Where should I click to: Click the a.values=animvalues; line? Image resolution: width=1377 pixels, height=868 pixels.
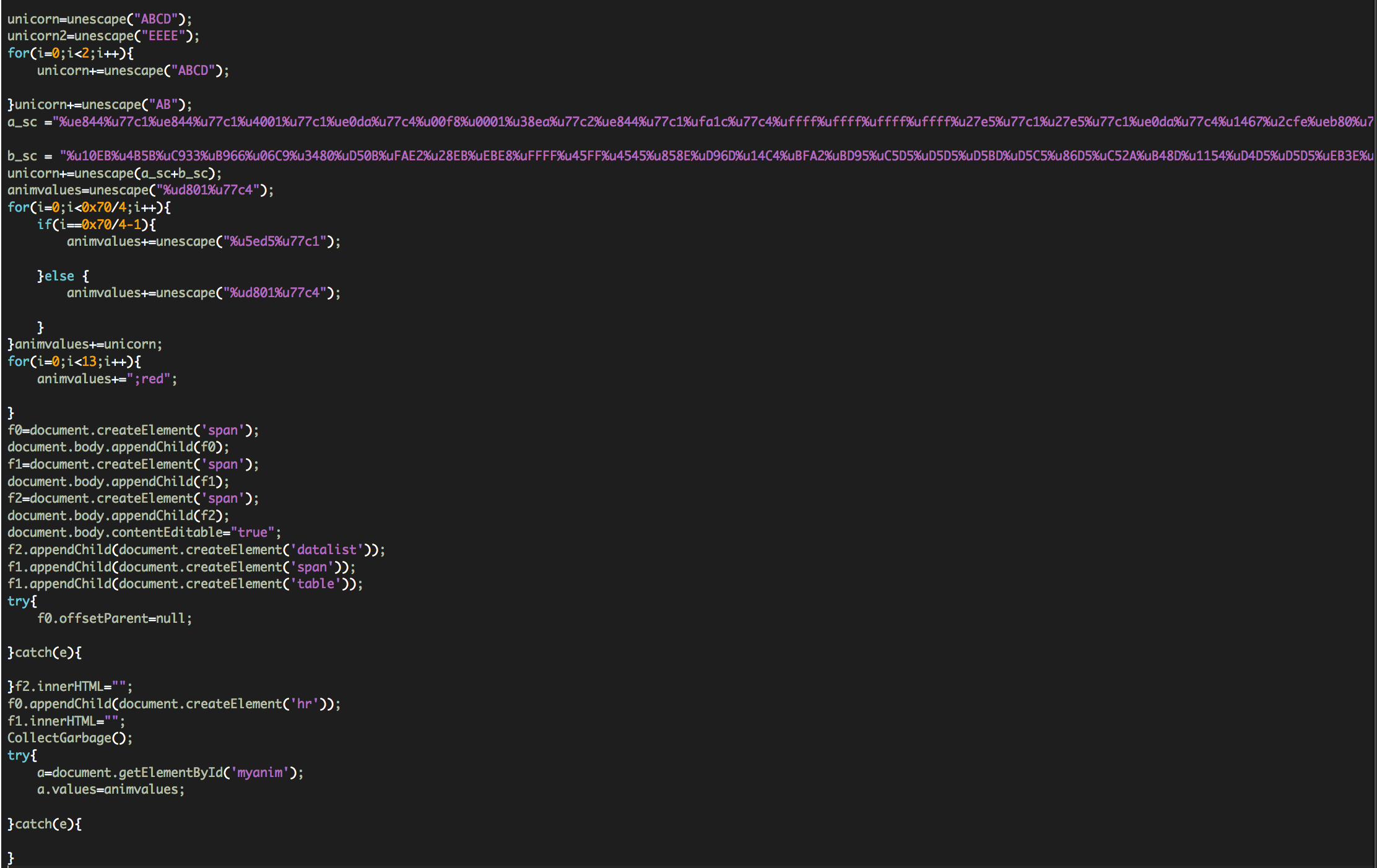111,789
